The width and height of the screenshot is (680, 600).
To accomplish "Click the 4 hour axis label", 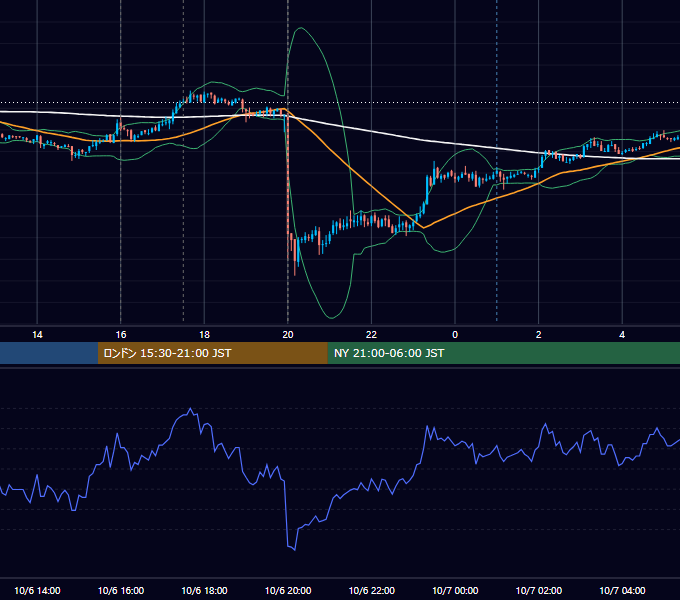I will 622,335.
